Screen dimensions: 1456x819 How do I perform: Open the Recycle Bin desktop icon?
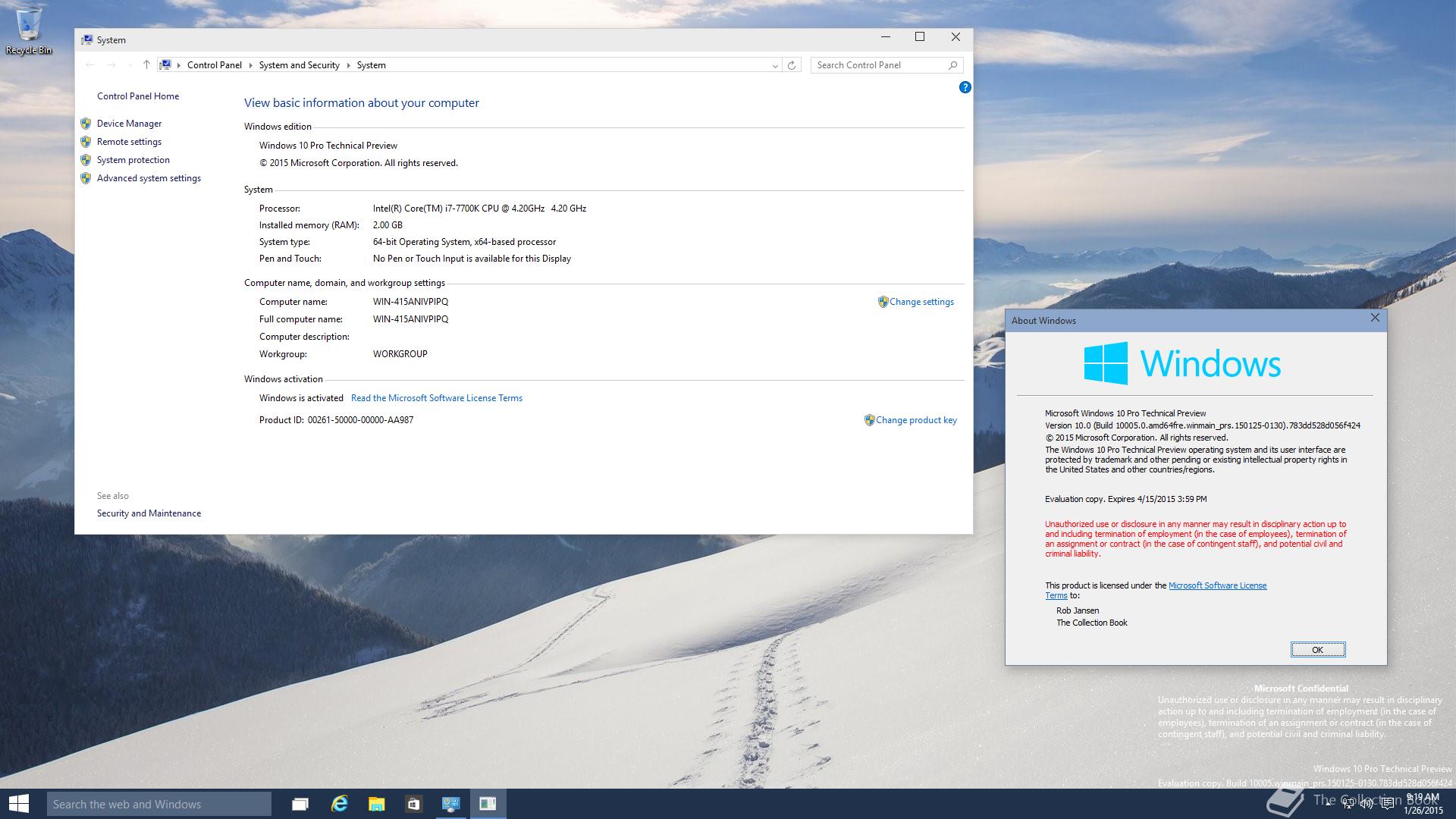pos(29,30)
